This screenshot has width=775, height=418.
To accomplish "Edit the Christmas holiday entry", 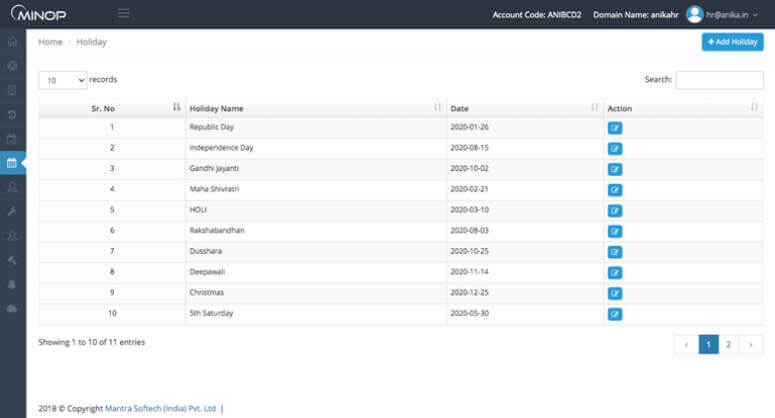I will [x=614, y=292].
